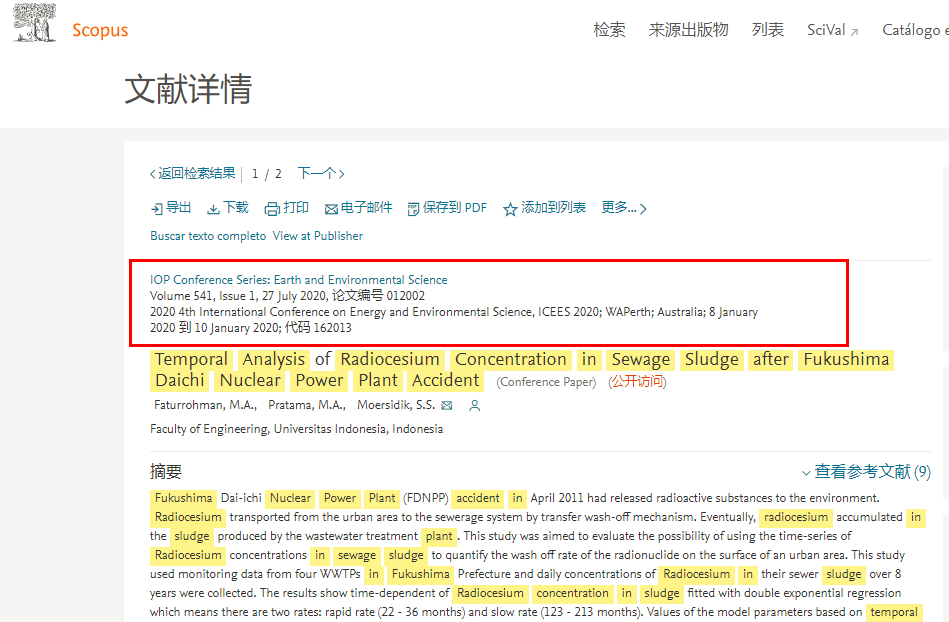This screenshot has width=949, height=622.
Task: Click the 下载 download icon
Action: (213, 209)
